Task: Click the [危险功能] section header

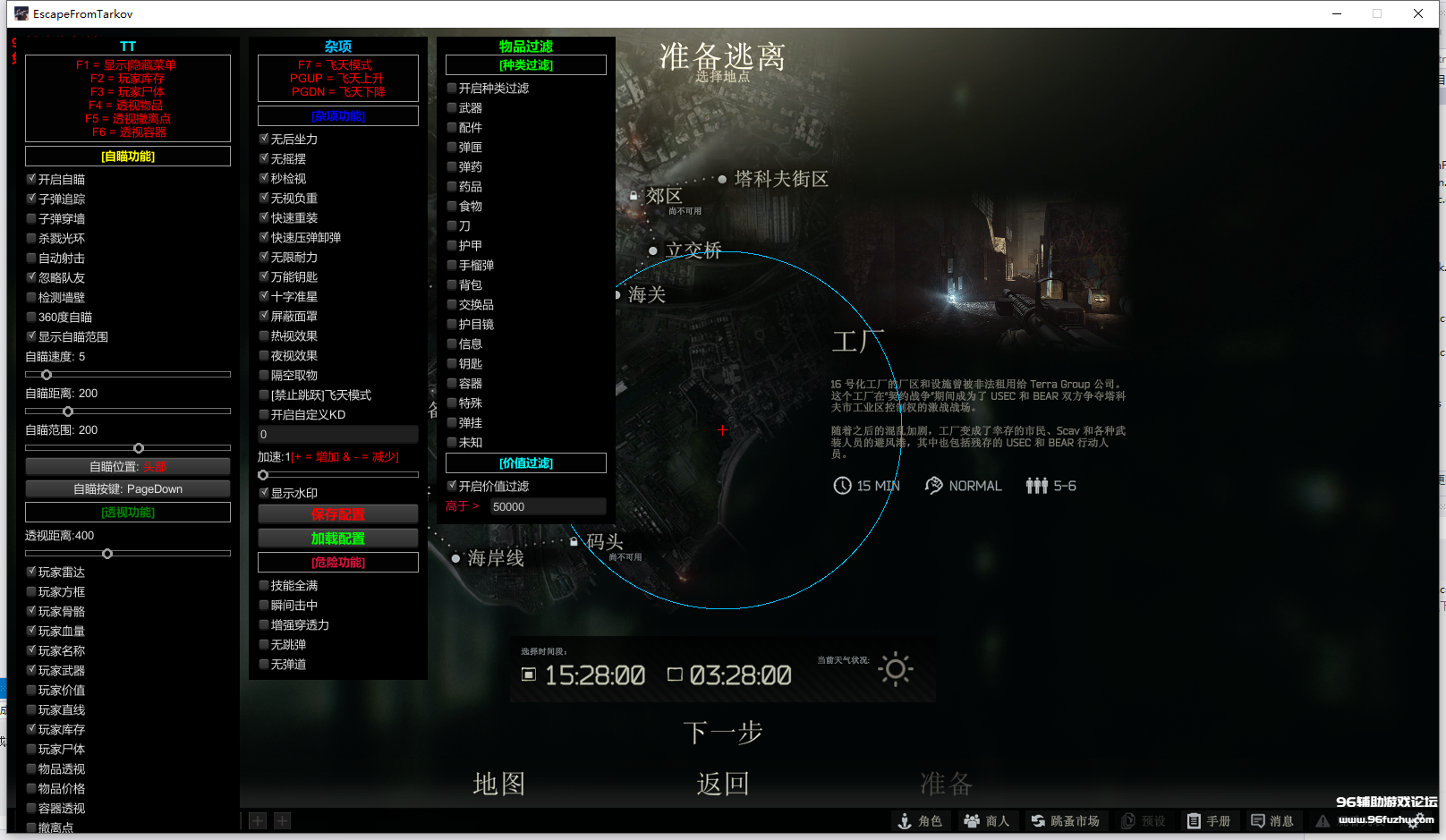Action: click(x=338, y=562)
